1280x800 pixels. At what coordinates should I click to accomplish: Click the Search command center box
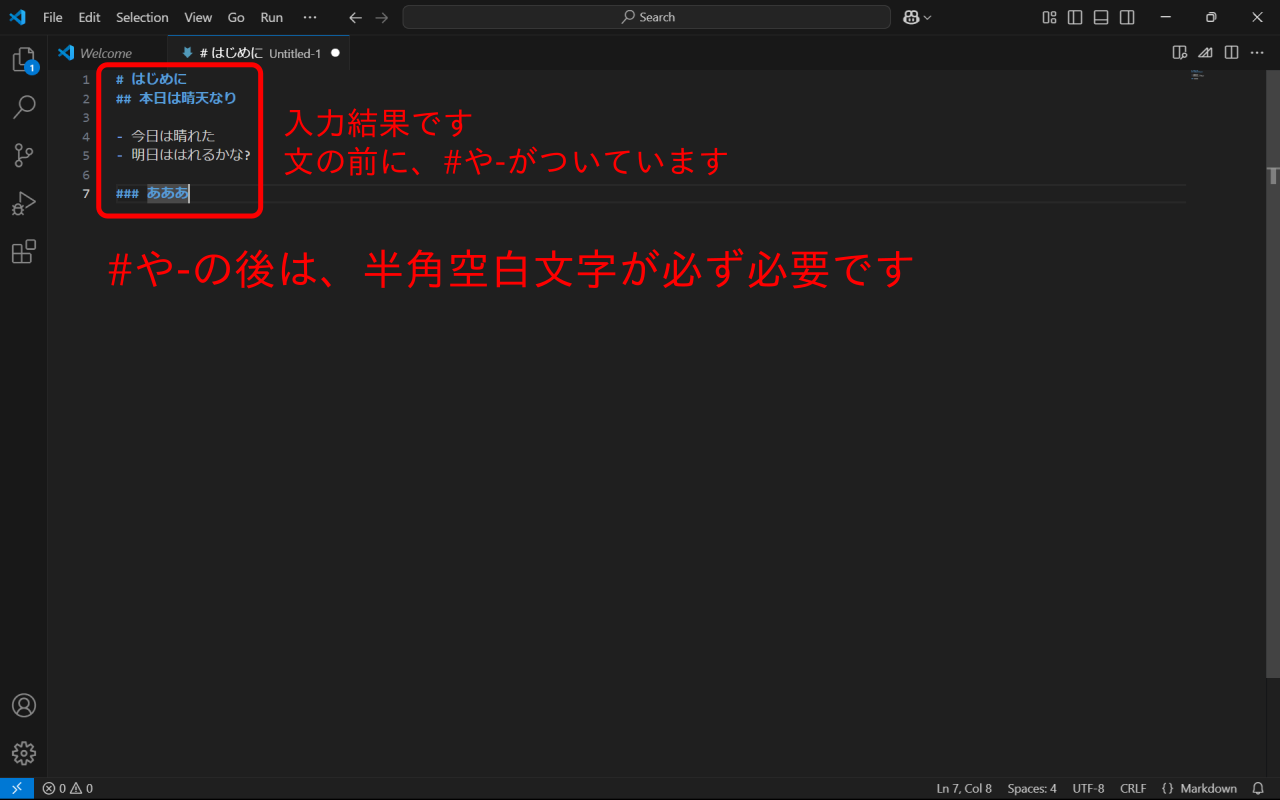(646, 17)
